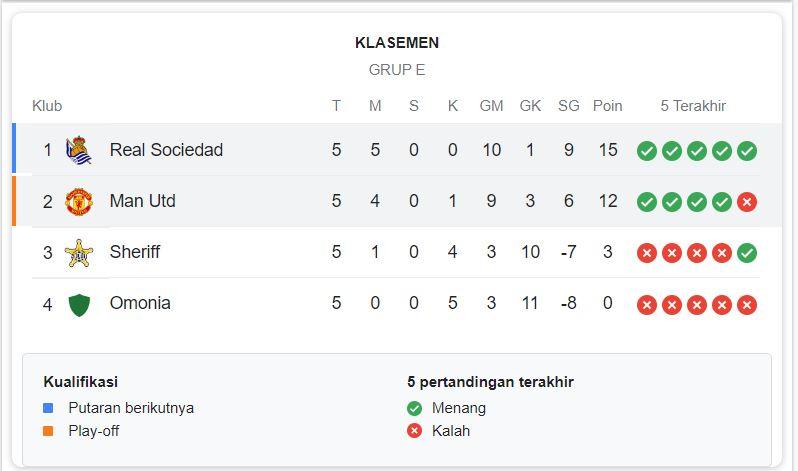Screen dimensions: 798x471
Task: Click green Menang icon in legend
Action: click(415, 408)
